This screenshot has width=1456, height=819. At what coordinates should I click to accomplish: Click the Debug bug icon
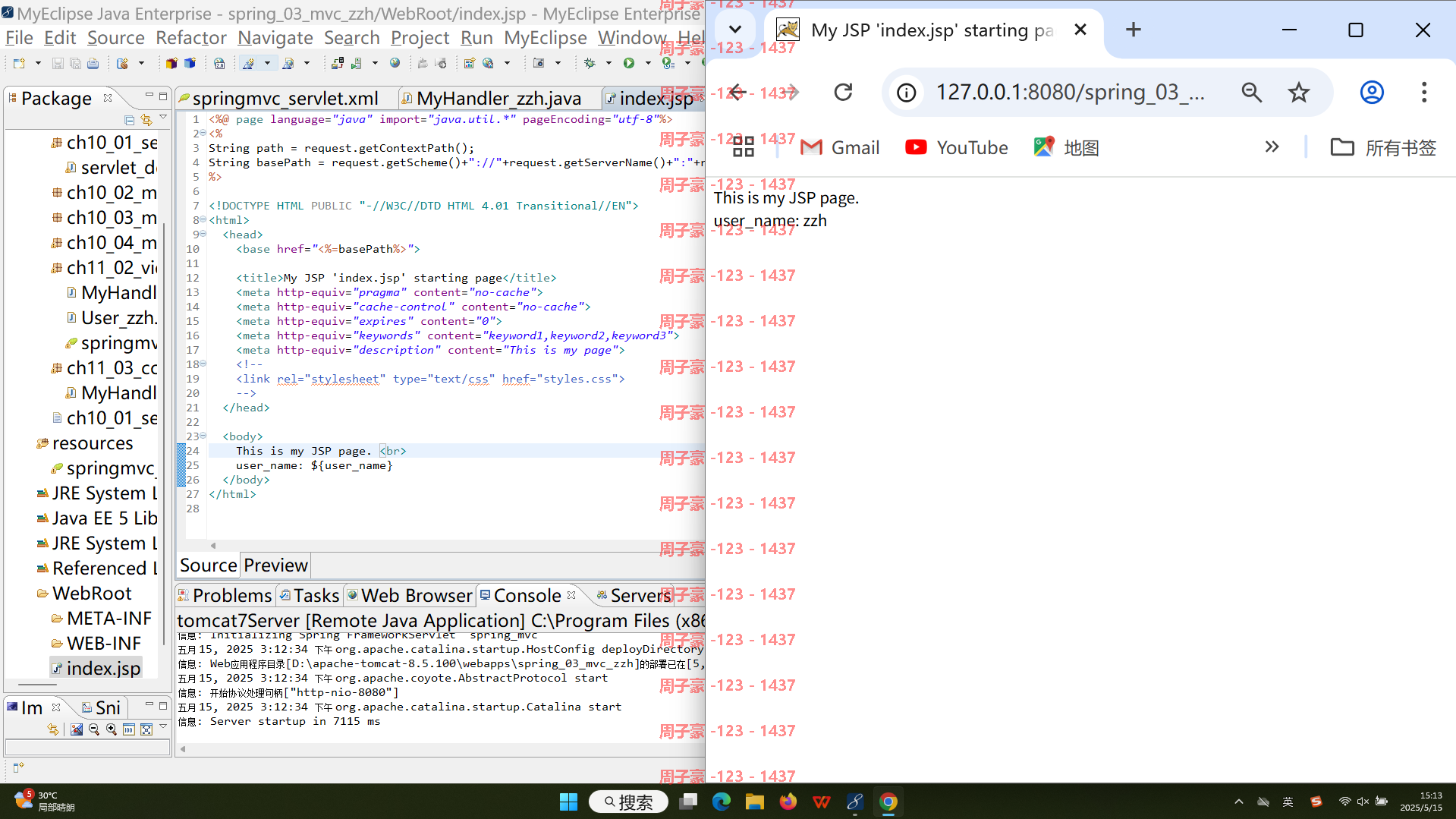pyautogui.click(x=590, y=64)
